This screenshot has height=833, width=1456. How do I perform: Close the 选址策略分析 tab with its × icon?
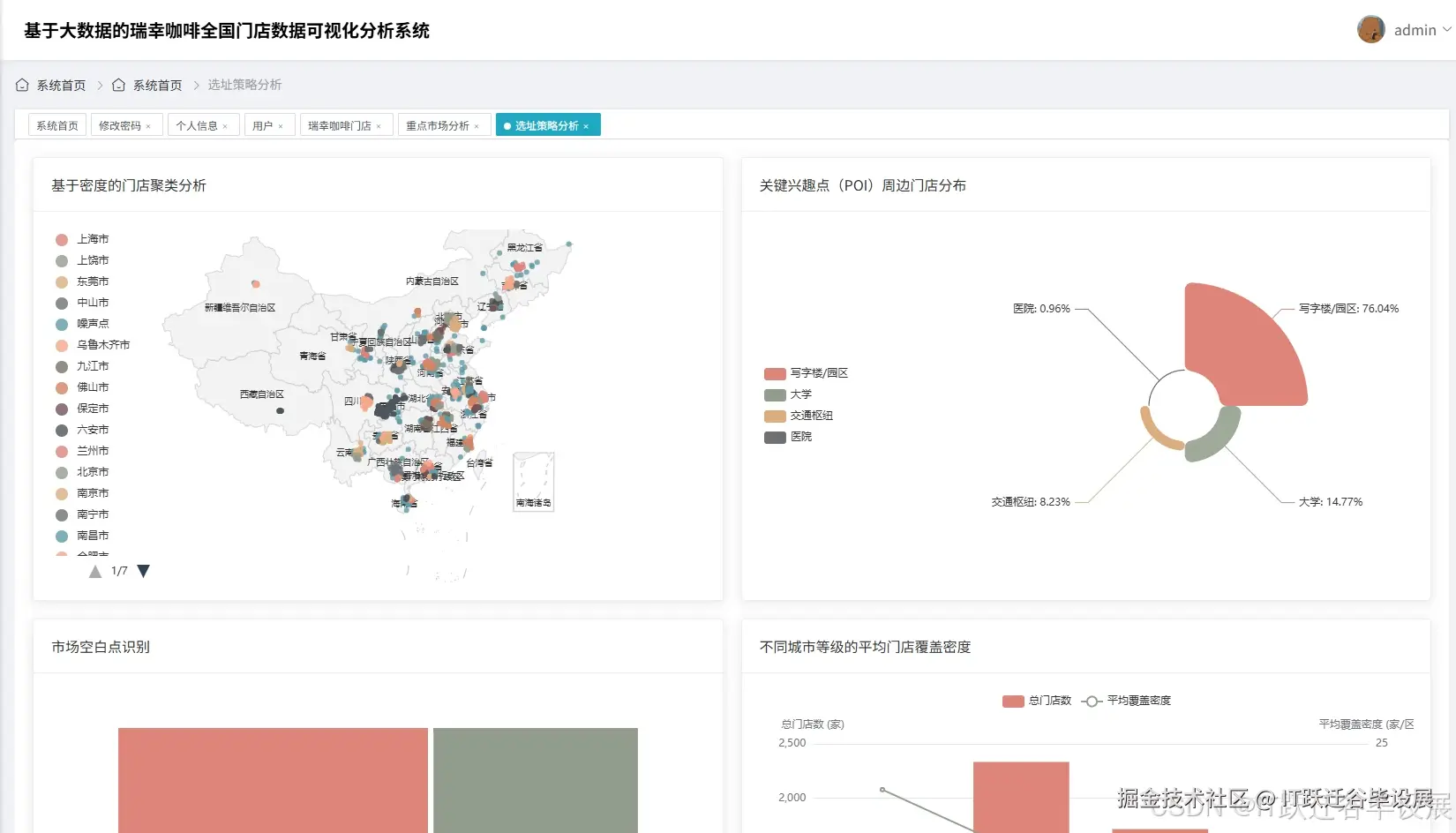pyautogui.click(x=586, y=126)
